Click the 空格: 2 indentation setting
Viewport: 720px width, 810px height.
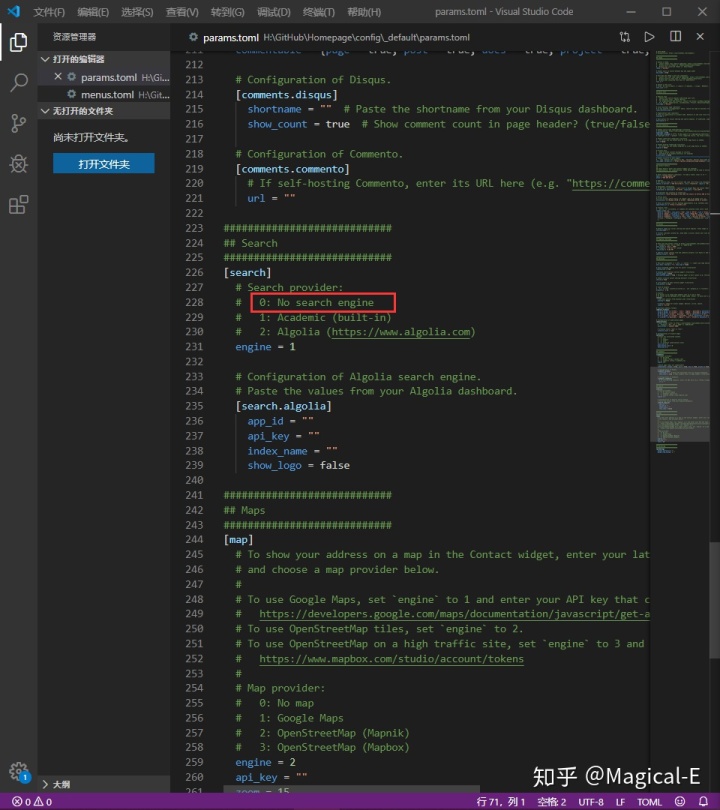point(552,802)
